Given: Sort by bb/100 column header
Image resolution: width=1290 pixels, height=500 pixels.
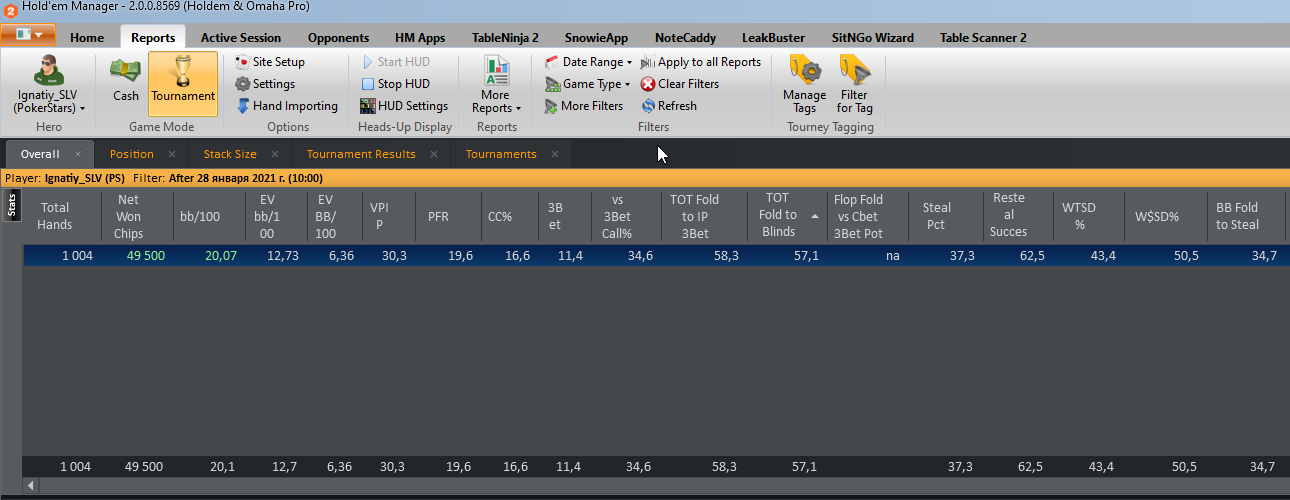Looking at the screenshot, I should (x=208, y=216).
